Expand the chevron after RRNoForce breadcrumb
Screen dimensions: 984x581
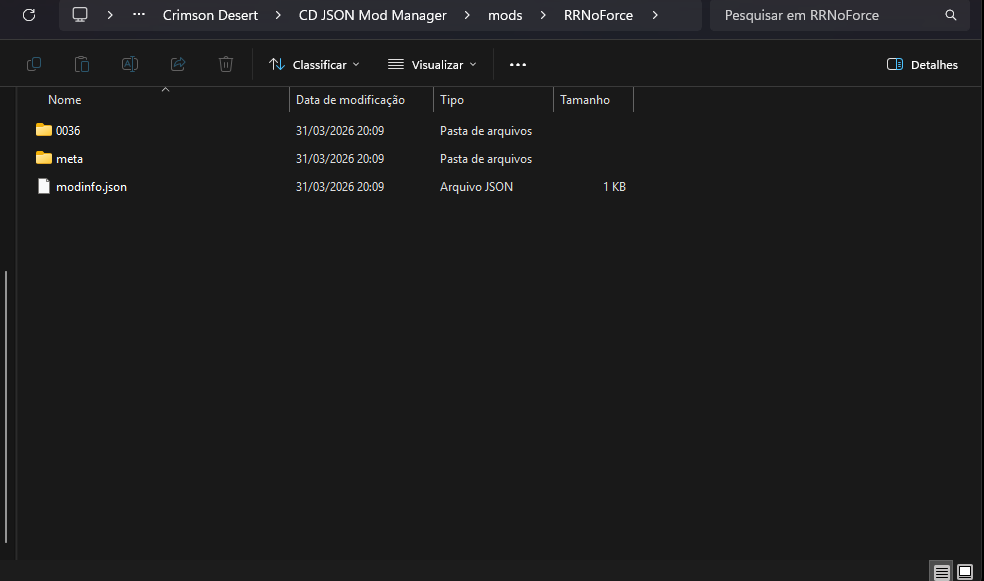click(655, 15)
